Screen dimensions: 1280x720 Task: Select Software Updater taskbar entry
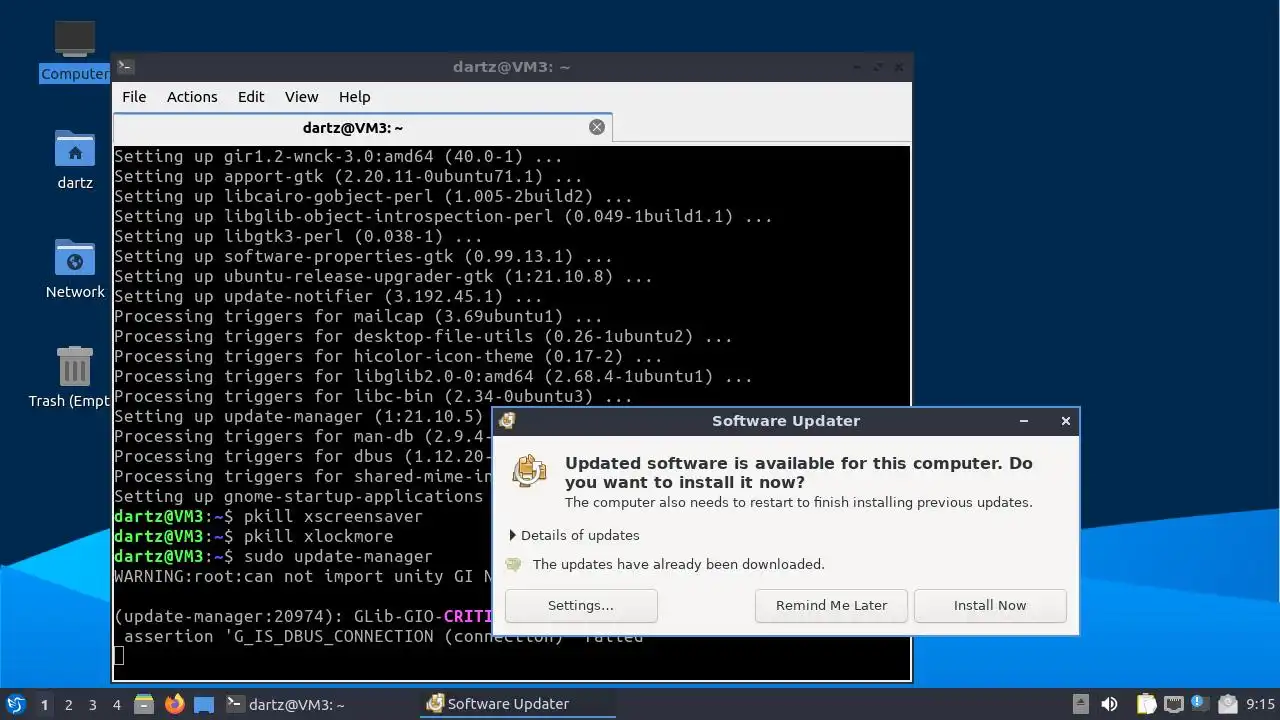coord(519,704)
